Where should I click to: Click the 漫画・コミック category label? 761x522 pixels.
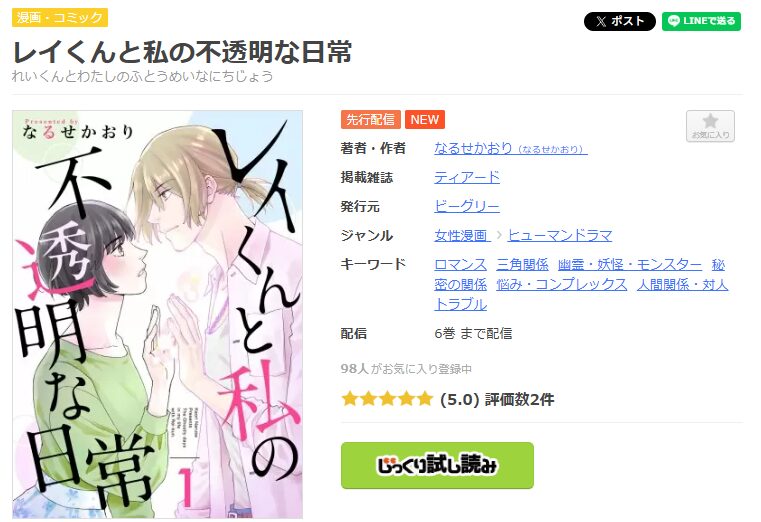coord(60,17)
